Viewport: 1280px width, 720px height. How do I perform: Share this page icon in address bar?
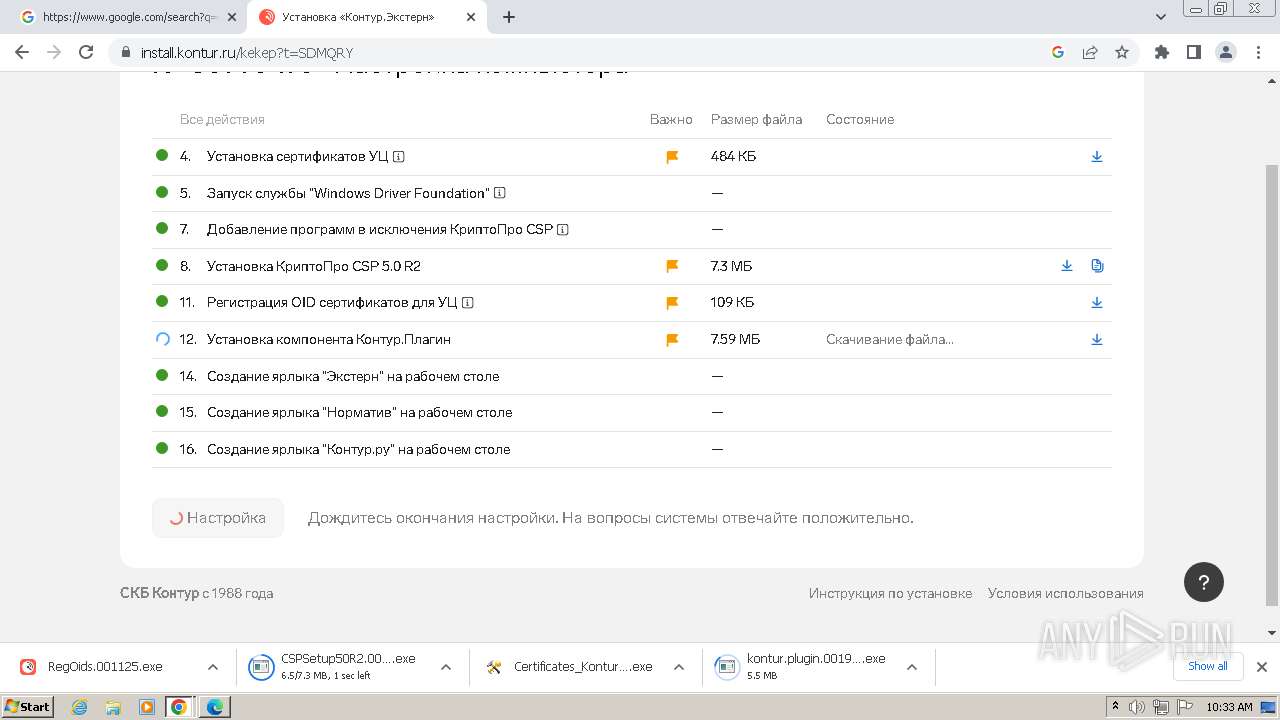(x=1090, y=52)
